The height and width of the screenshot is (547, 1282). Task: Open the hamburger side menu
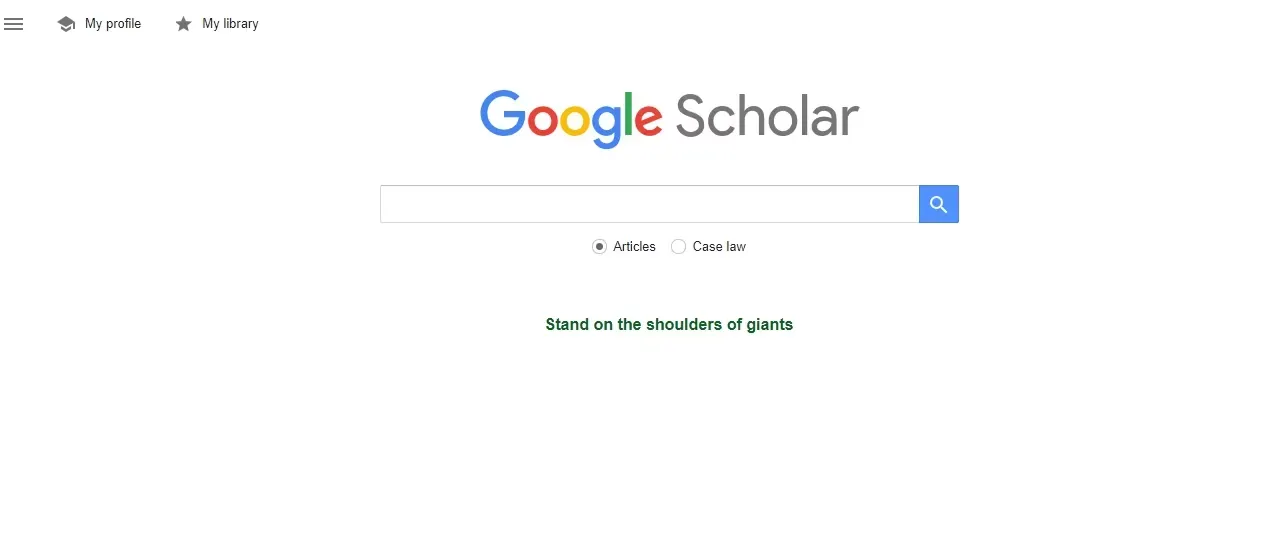pos(13,24)
